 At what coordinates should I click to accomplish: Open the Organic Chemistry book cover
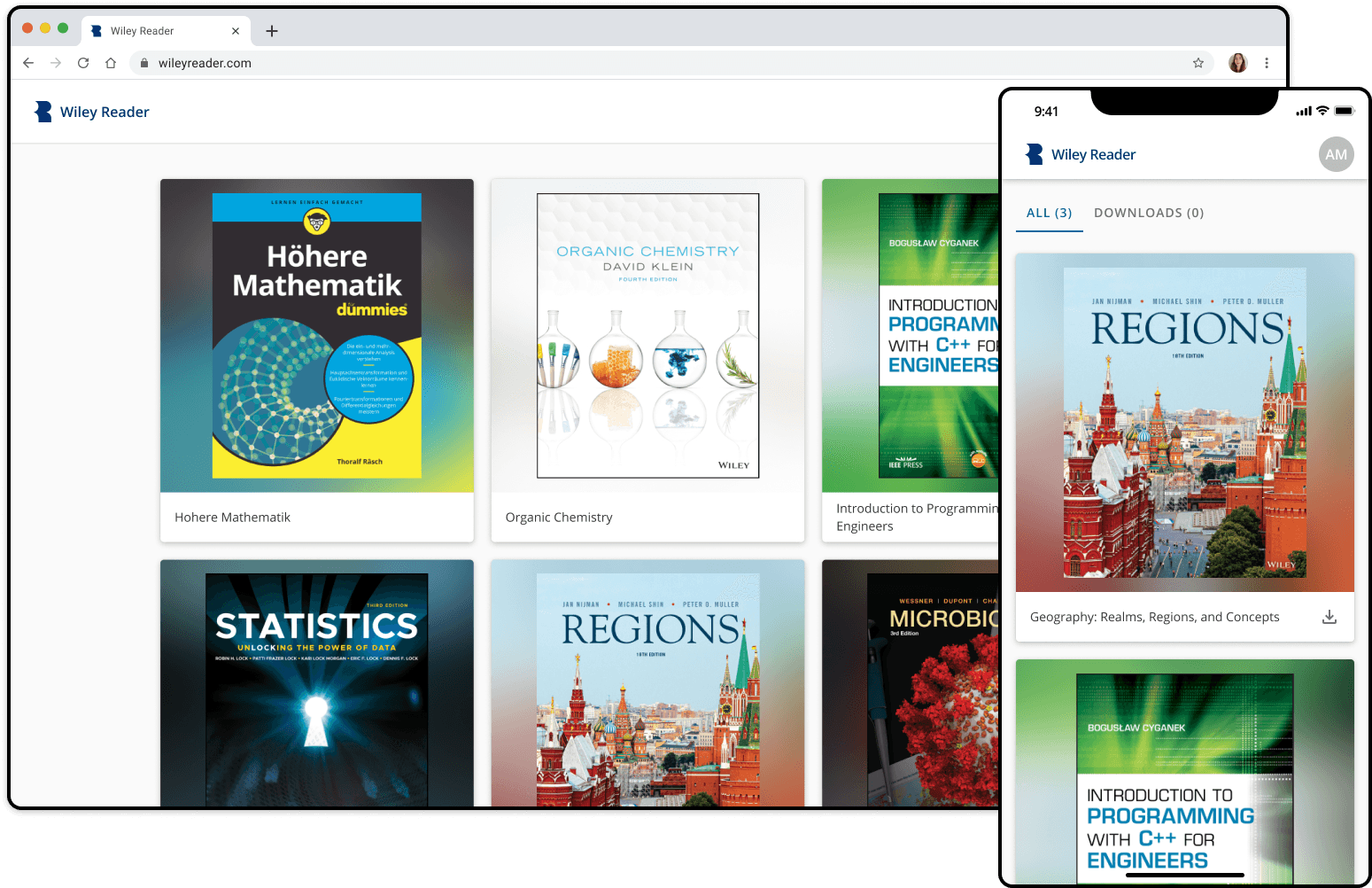pos(647,336)
